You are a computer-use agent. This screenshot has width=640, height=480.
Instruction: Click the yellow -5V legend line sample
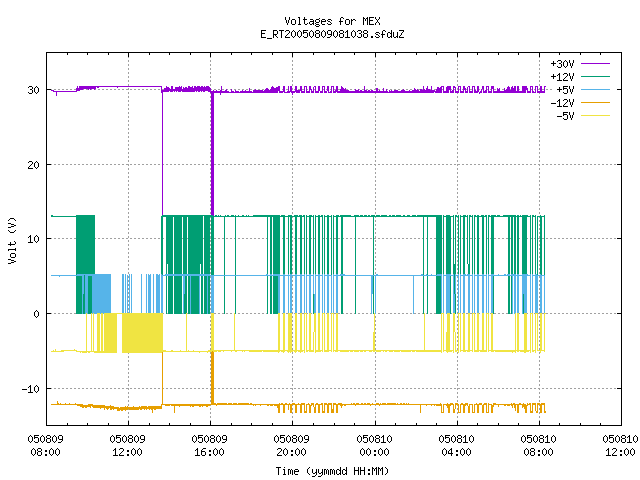[595, 116]
